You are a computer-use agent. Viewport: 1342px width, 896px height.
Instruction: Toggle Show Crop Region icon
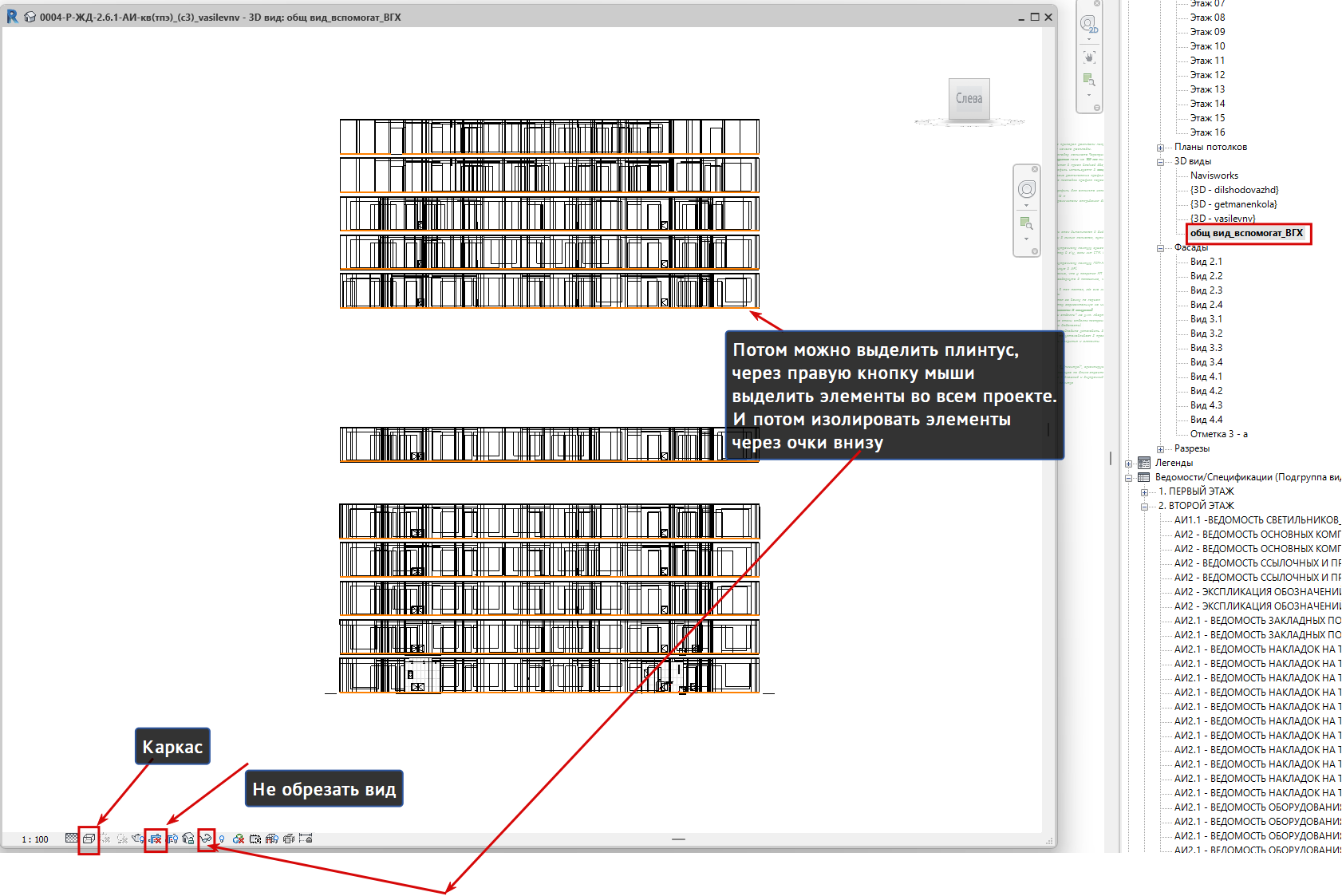click(172, 839)
